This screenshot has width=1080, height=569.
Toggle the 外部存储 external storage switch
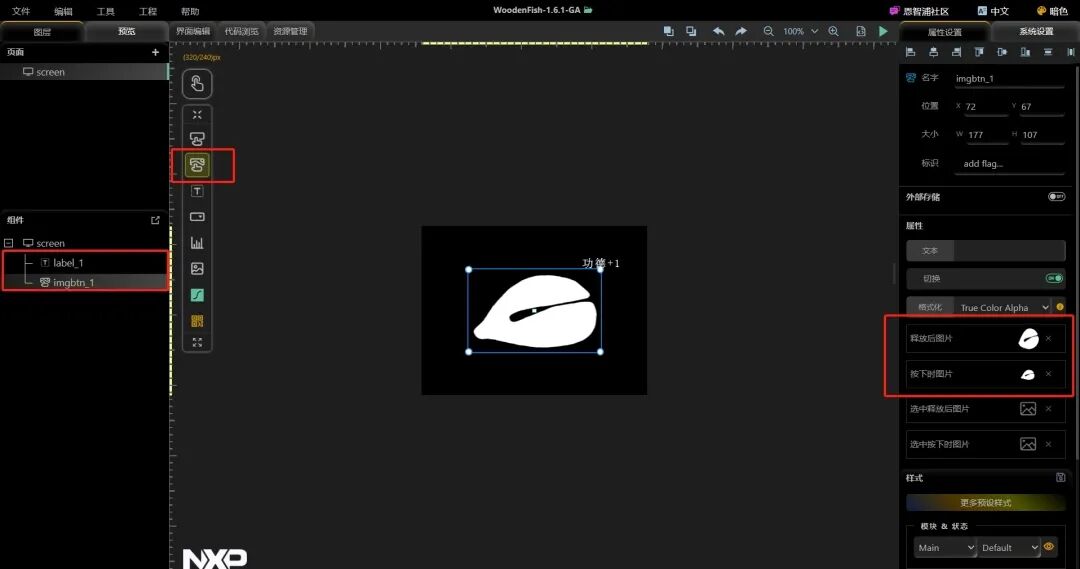click(x=1056, y=197)
